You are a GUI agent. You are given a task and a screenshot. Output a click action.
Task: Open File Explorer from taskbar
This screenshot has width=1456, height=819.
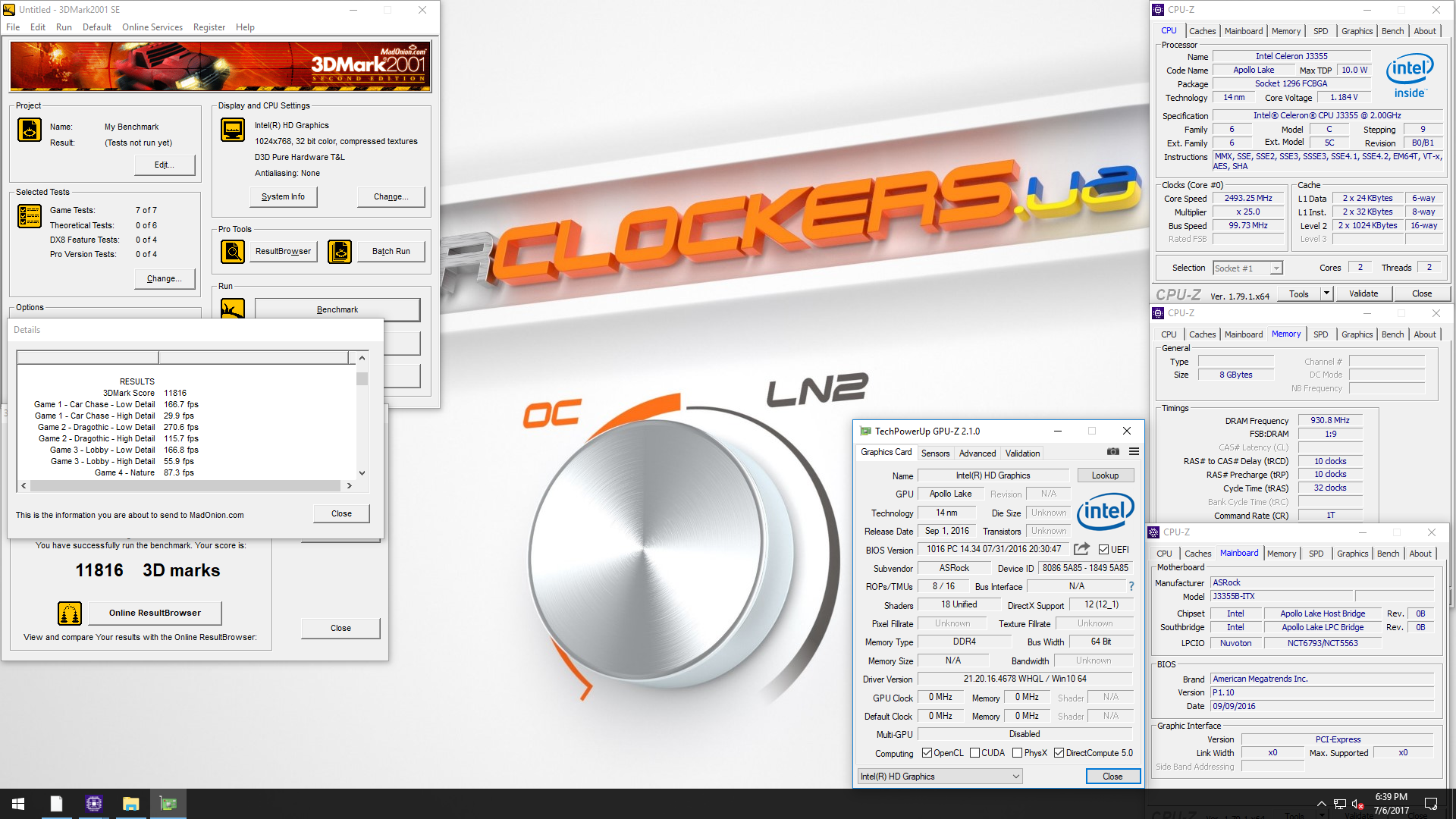point(130,804)
